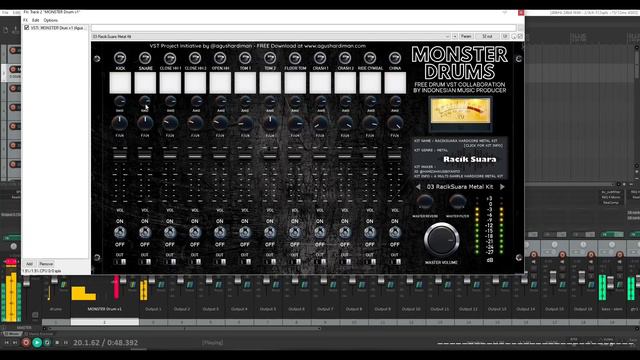Hit the SNARE drum pad
This screenshot has width=640, height=360.
click(145, 83)
